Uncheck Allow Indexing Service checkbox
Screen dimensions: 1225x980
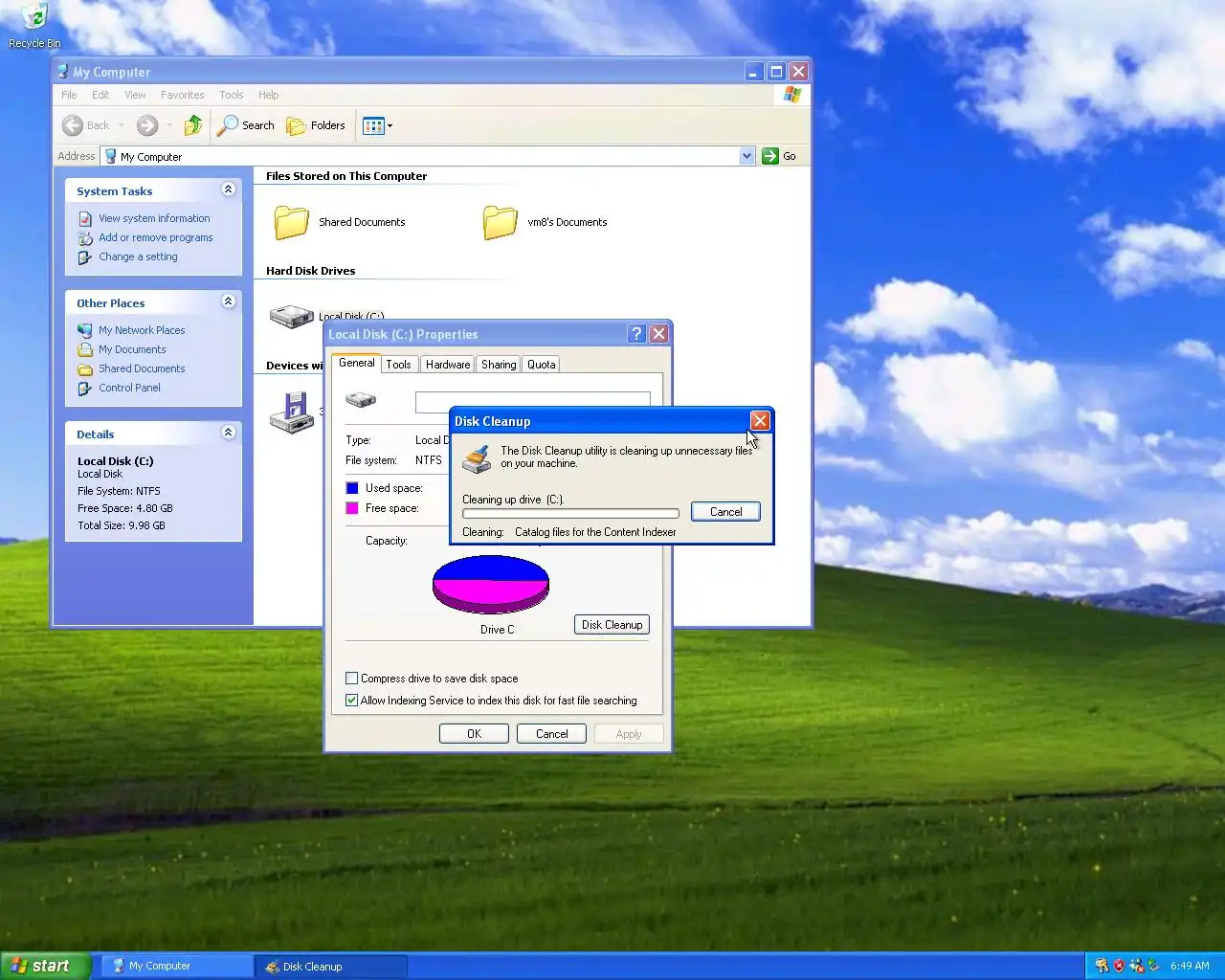tap(351, 701)
